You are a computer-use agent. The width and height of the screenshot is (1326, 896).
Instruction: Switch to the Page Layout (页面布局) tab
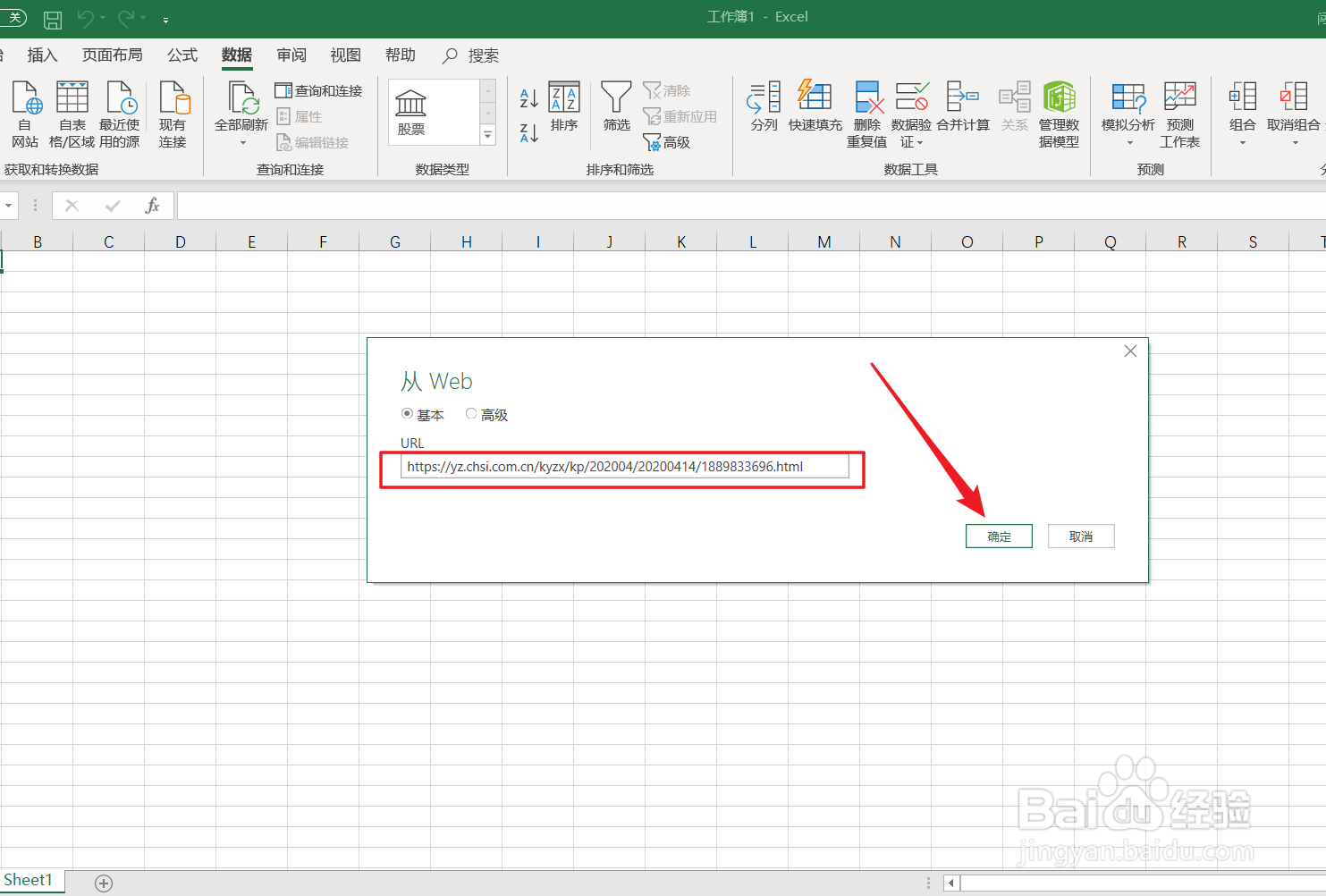pyautogui.click(x=113, y=55)
